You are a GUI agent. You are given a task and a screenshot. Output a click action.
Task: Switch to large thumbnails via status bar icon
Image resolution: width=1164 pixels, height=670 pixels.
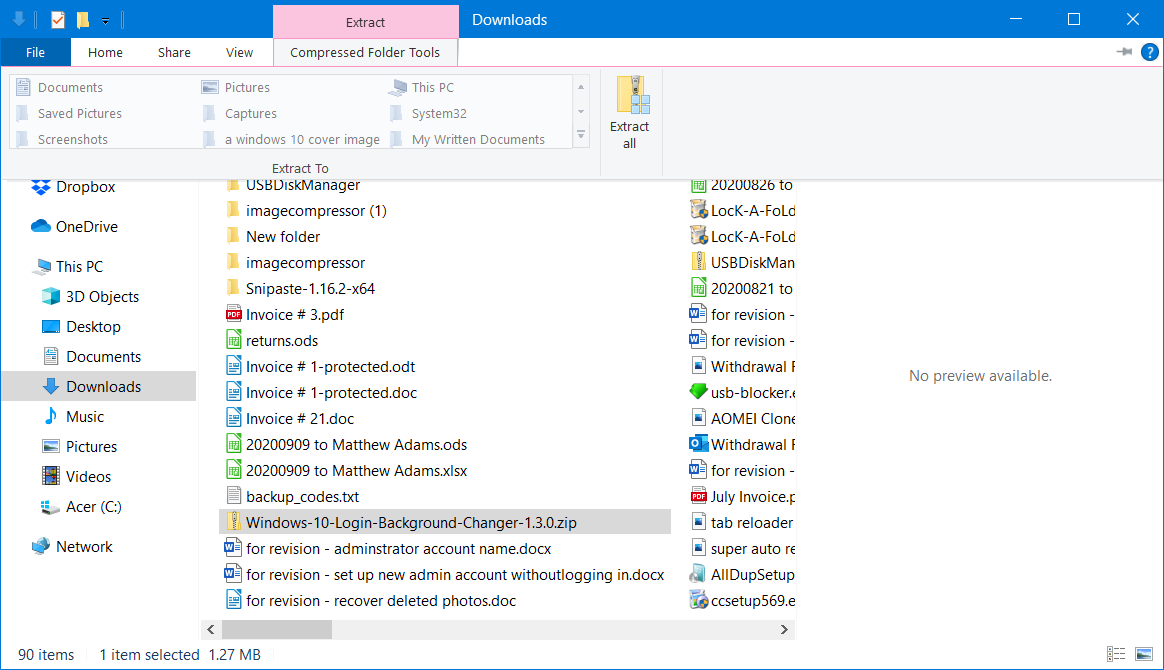1143,652
